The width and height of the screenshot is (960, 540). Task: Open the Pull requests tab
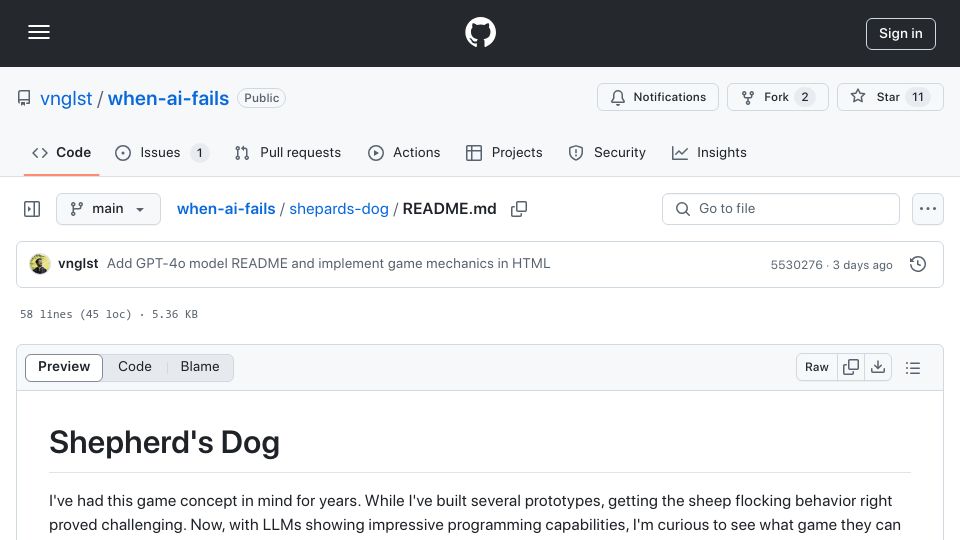click(288, 152)
